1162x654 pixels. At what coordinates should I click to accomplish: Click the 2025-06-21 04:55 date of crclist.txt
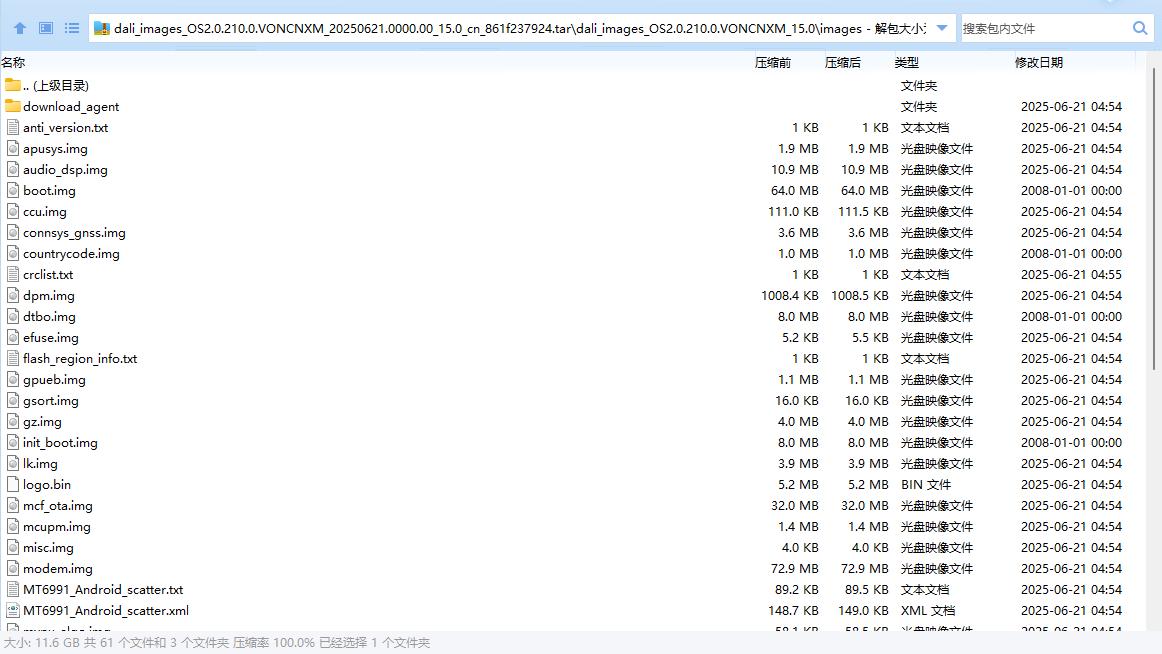coord(1071,274)
